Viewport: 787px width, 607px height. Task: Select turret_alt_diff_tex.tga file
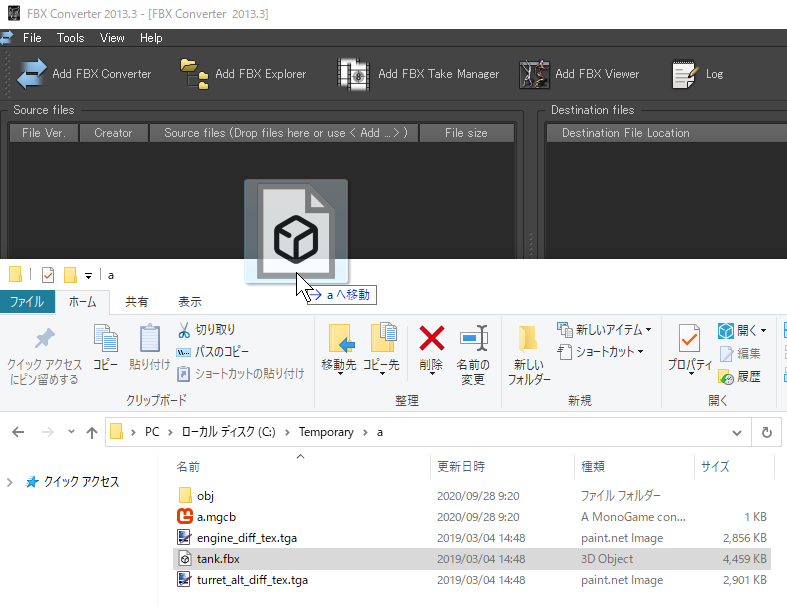(x=472, y=580)
